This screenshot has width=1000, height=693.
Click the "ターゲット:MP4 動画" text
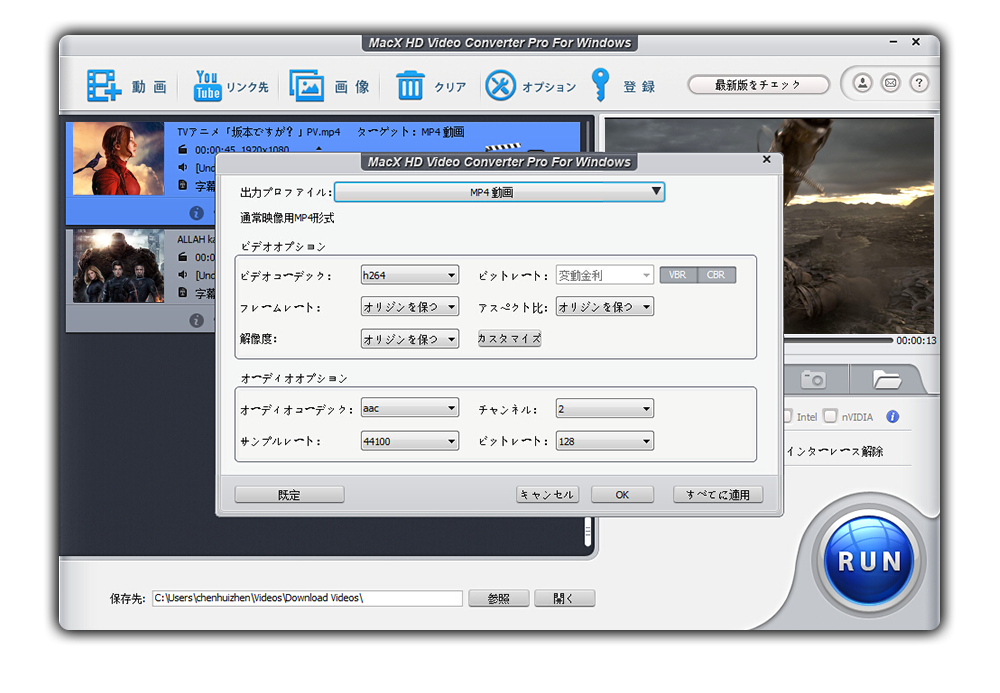(x=411, y=132)
